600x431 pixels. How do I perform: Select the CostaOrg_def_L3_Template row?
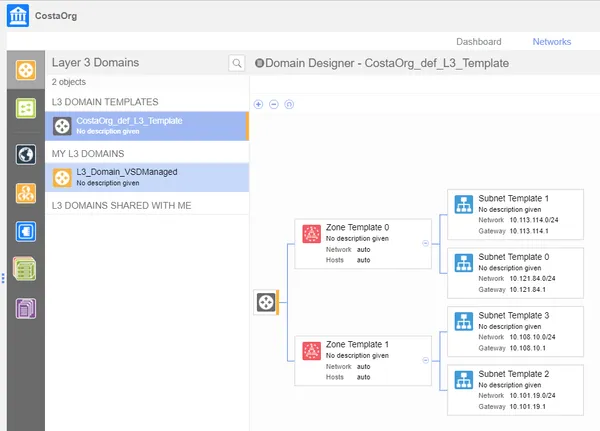point(147,126)
